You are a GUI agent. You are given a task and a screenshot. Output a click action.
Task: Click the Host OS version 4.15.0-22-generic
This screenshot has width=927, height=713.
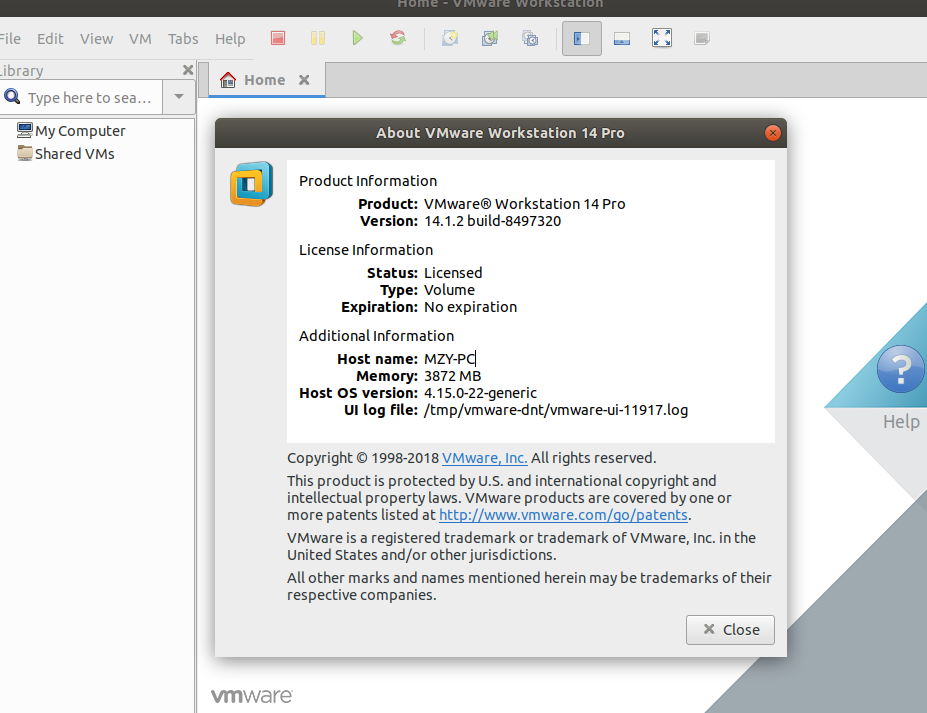click(480, 393)
